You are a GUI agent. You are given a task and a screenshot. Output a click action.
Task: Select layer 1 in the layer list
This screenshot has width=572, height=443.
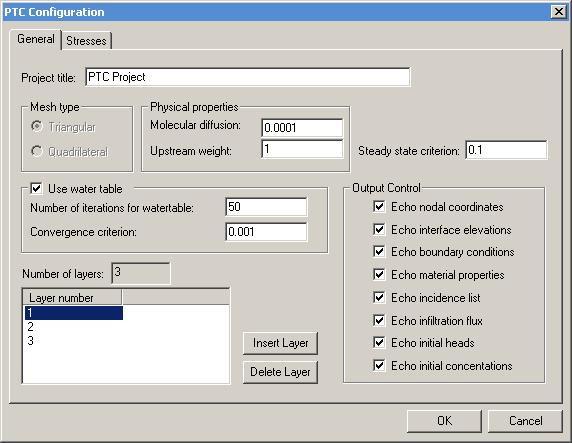74,313
